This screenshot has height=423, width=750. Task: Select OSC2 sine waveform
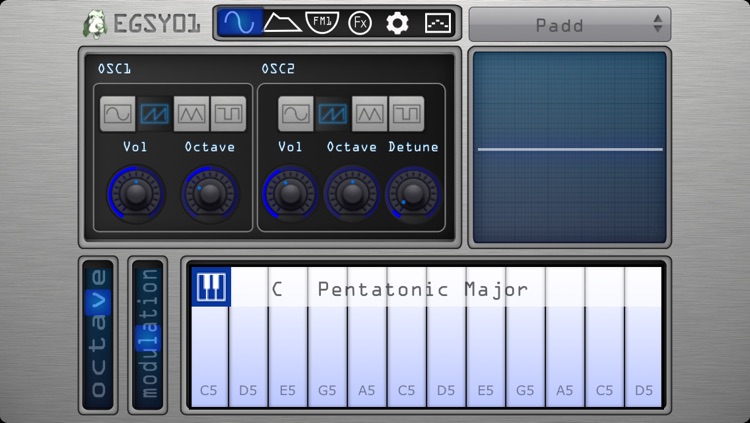tap(296, 114)
